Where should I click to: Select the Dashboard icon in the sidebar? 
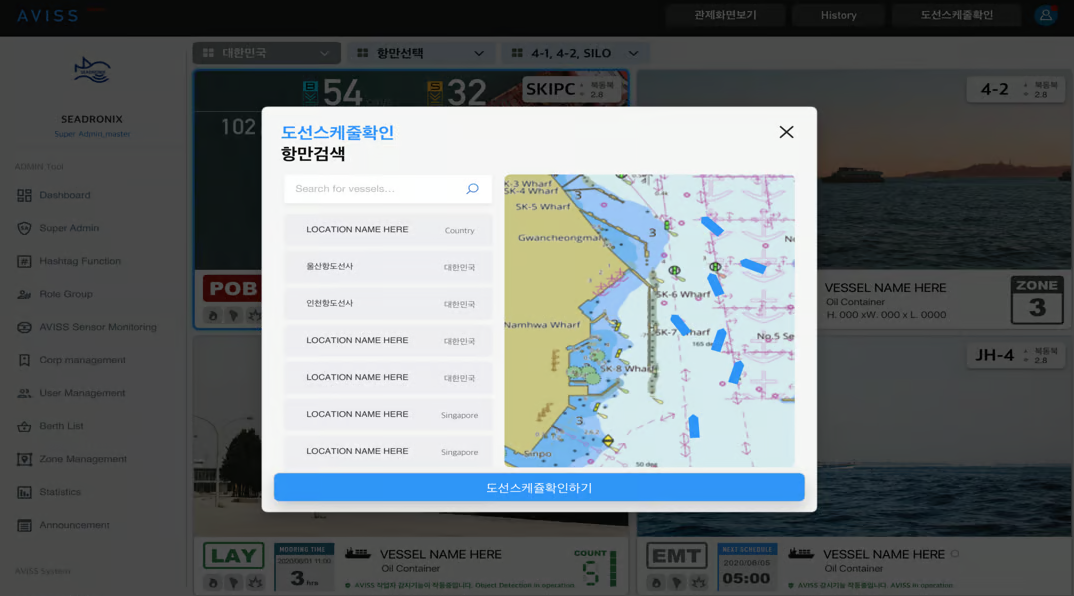point(25,195)
